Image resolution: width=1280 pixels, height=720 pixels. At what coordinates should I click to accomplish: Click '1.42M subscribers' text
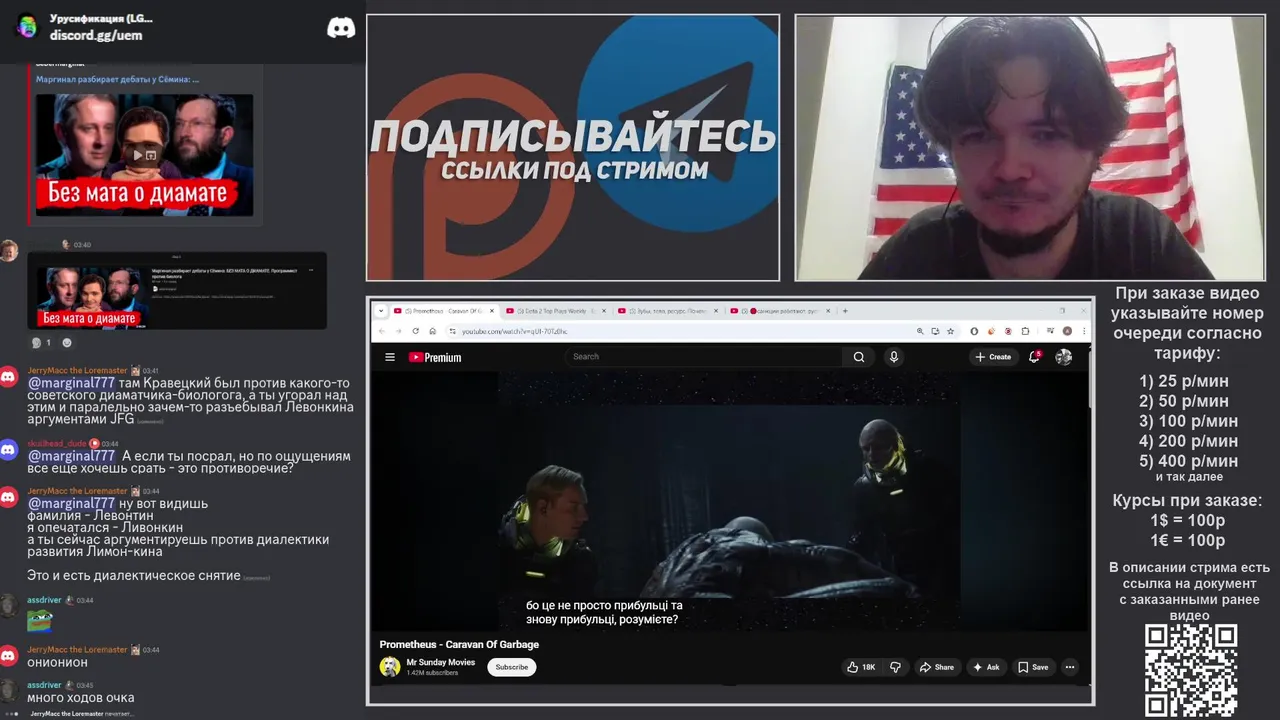[432, 673]
